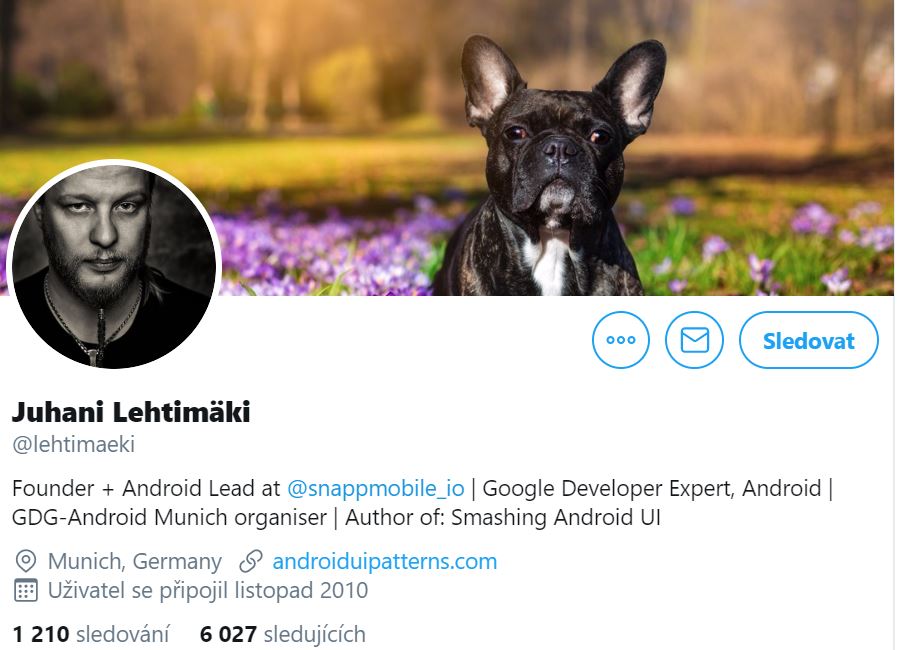The width and height of the screenshot is (905, 650).
Task: Click the GDG-Android Munich organiser text
Action: 169,517
